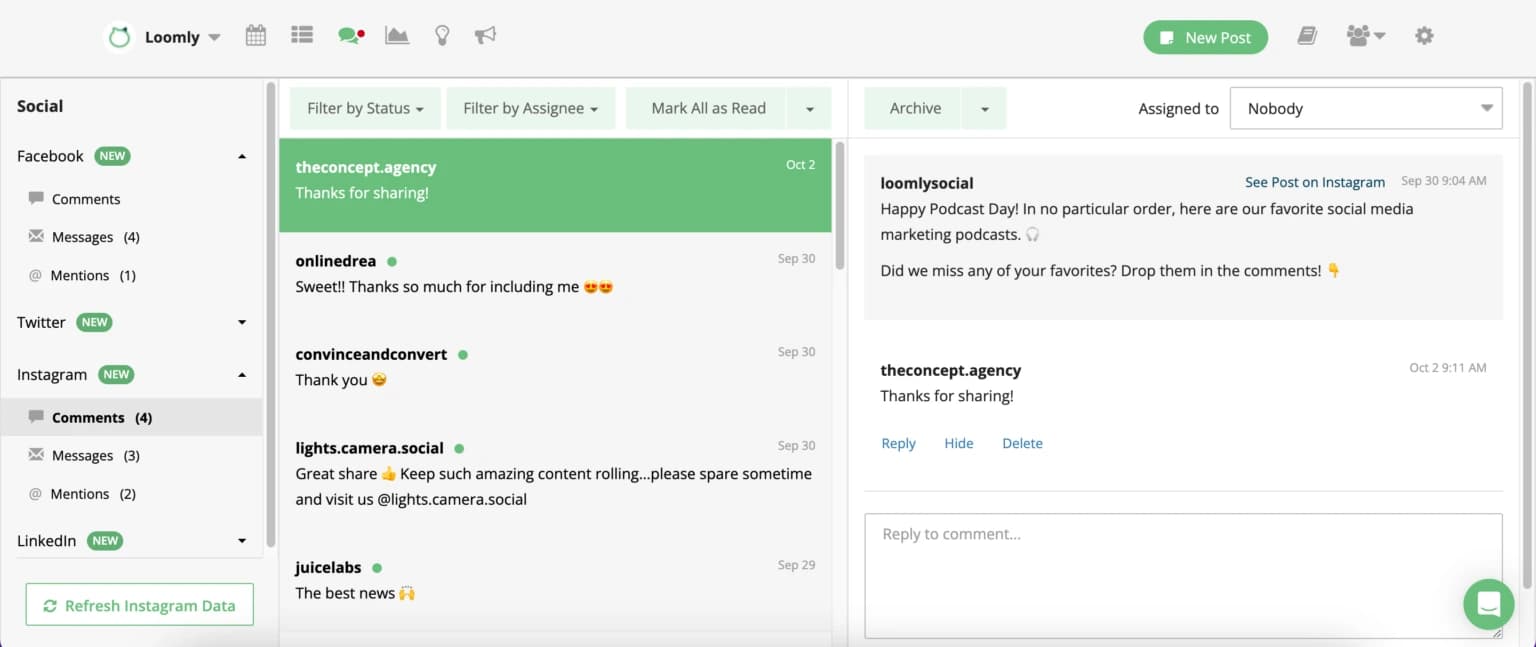This screenshot has width=1536, height=647.
Task: Open the calendar view icon
Action: point(255,35)
